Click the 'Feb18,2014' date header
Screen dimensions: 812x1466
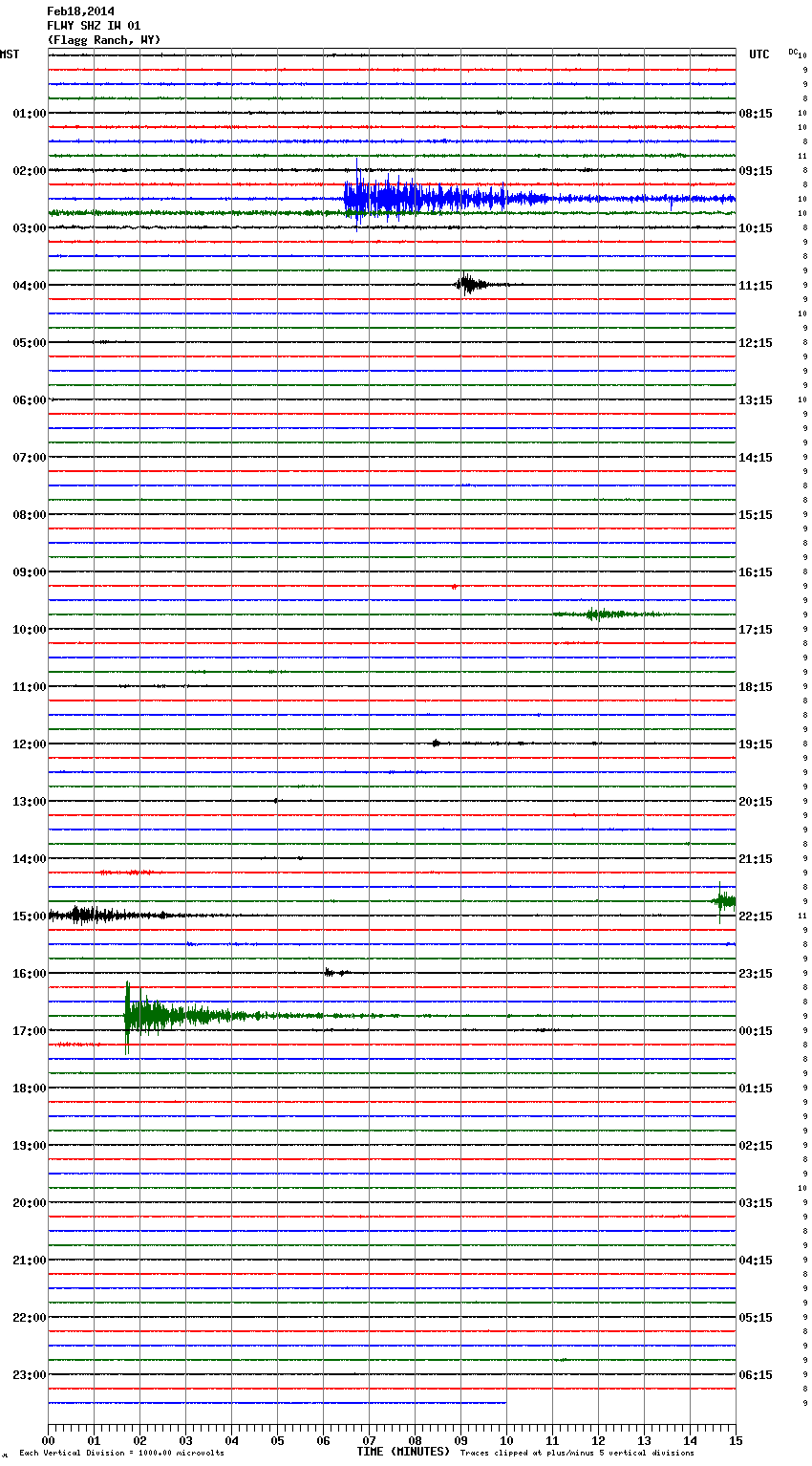pyautogui.click(x=80, y=11)
